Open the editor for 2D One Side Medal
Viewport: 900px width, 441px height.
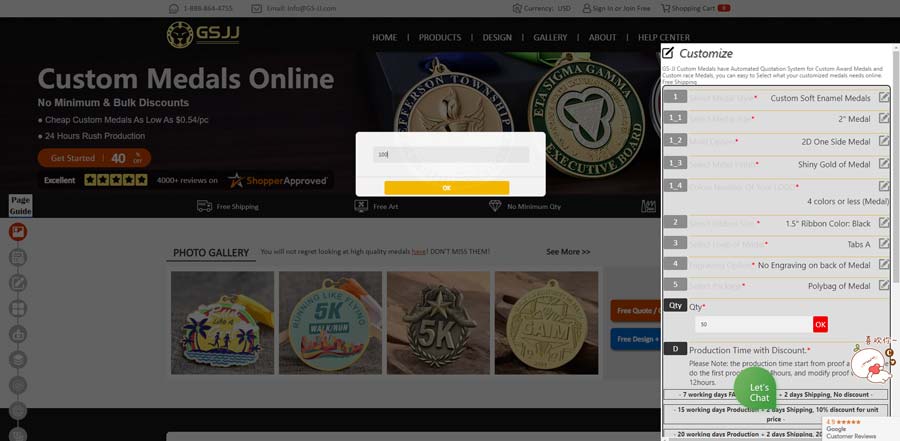click(883, 141)
